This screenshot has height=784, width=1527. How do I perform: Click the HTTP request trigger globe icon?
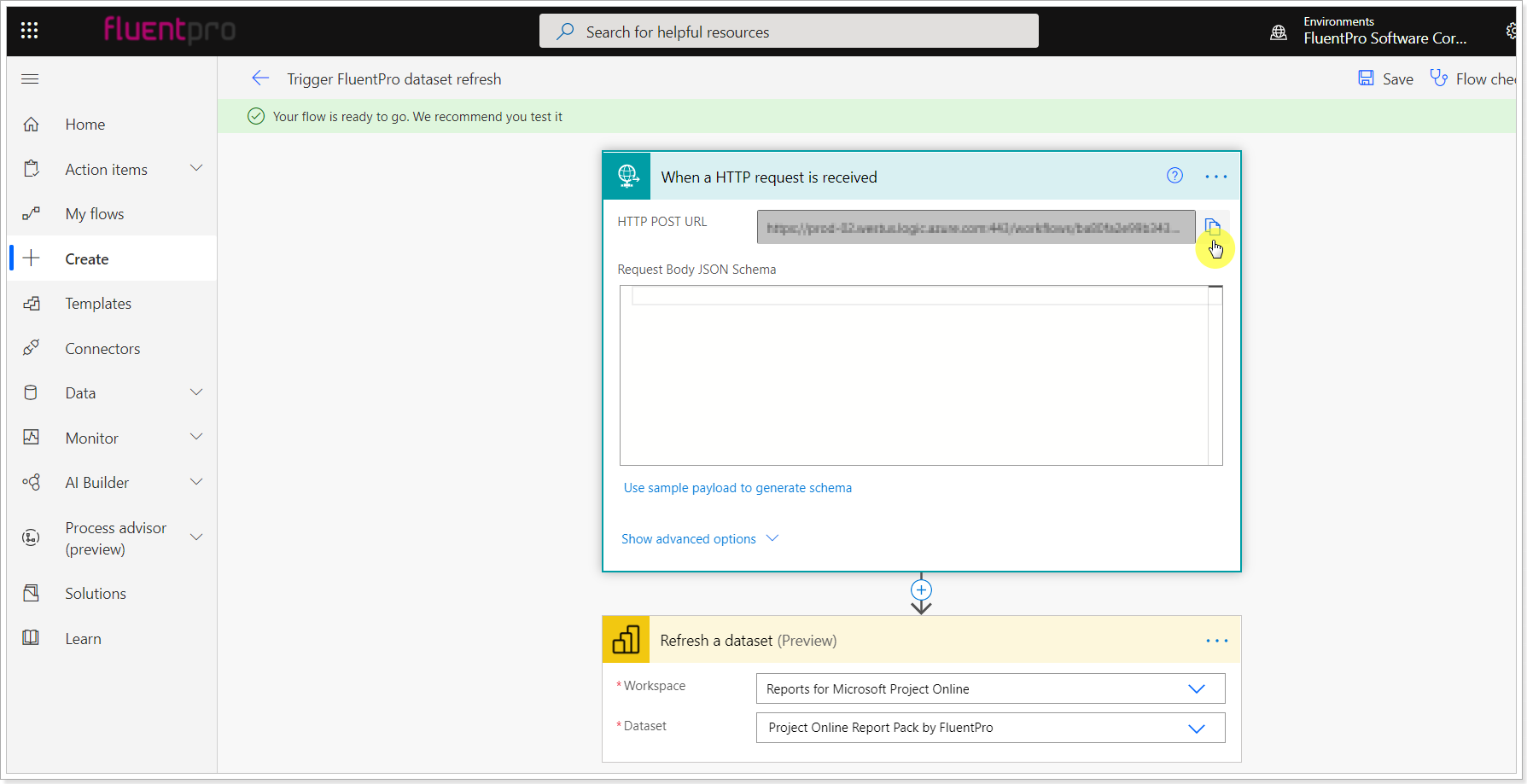pos(627,177)
